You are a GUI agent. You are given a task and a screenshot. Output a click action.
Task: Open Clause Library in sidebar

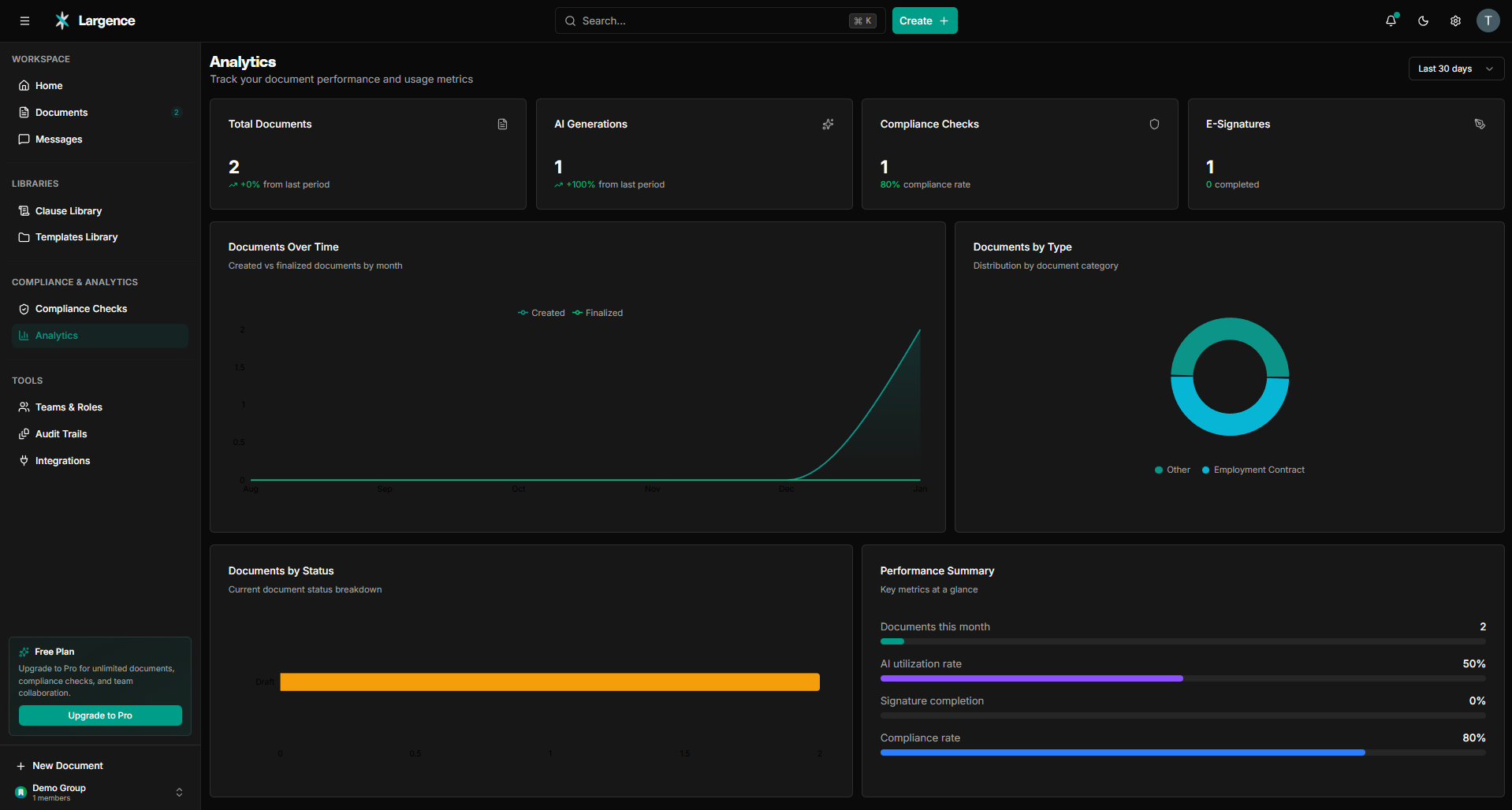tap(69, 211)
